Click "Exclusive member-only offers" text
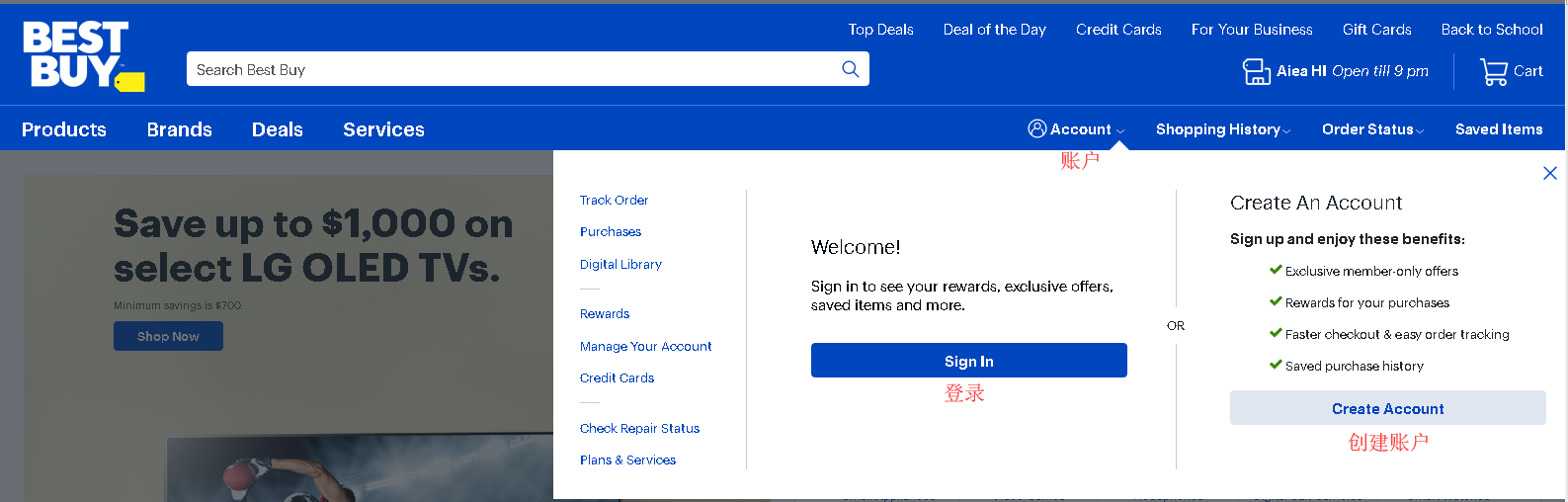1568x502 pixels. click(1371, 272)
